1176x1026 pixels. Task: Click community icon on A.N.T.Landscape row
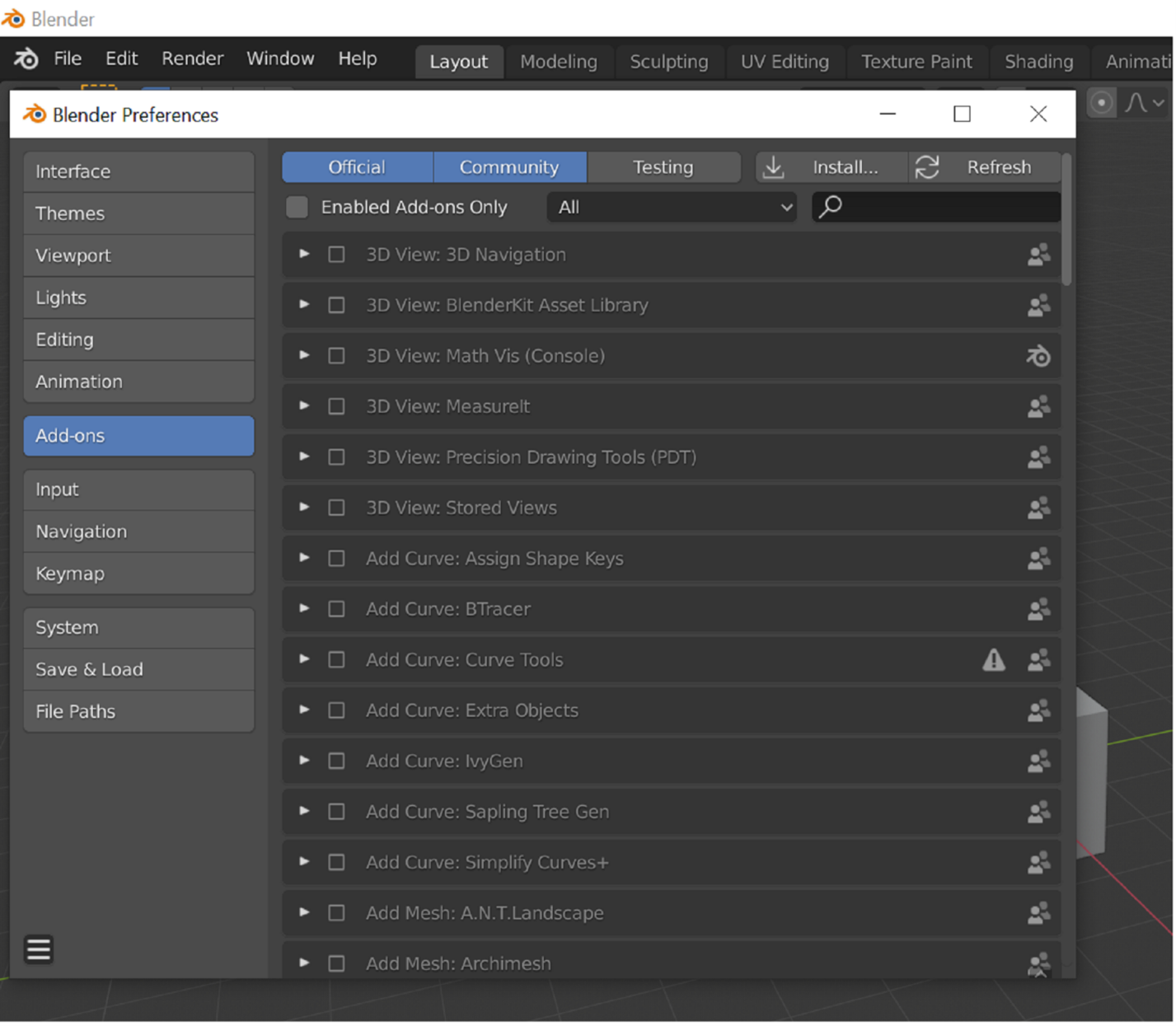point(1038,914)
